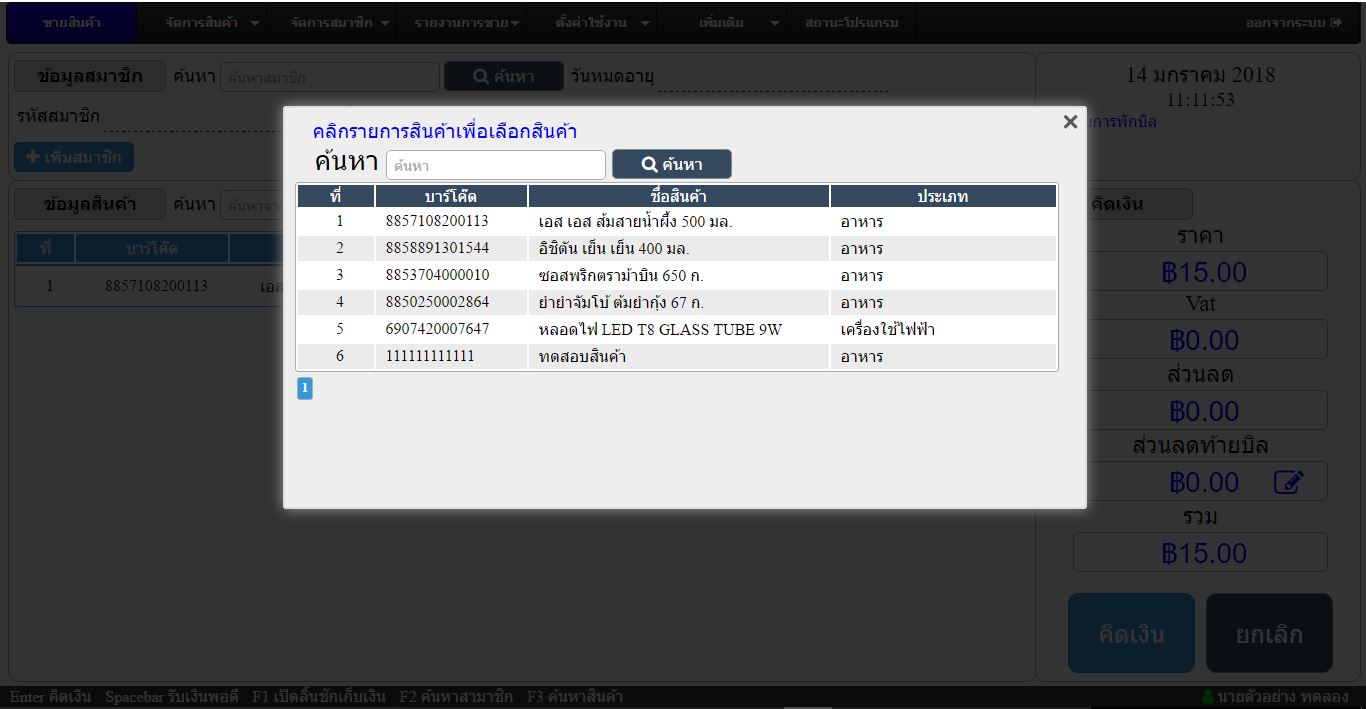Click the dialog's ค้นหา search input field

pos(495,165)
